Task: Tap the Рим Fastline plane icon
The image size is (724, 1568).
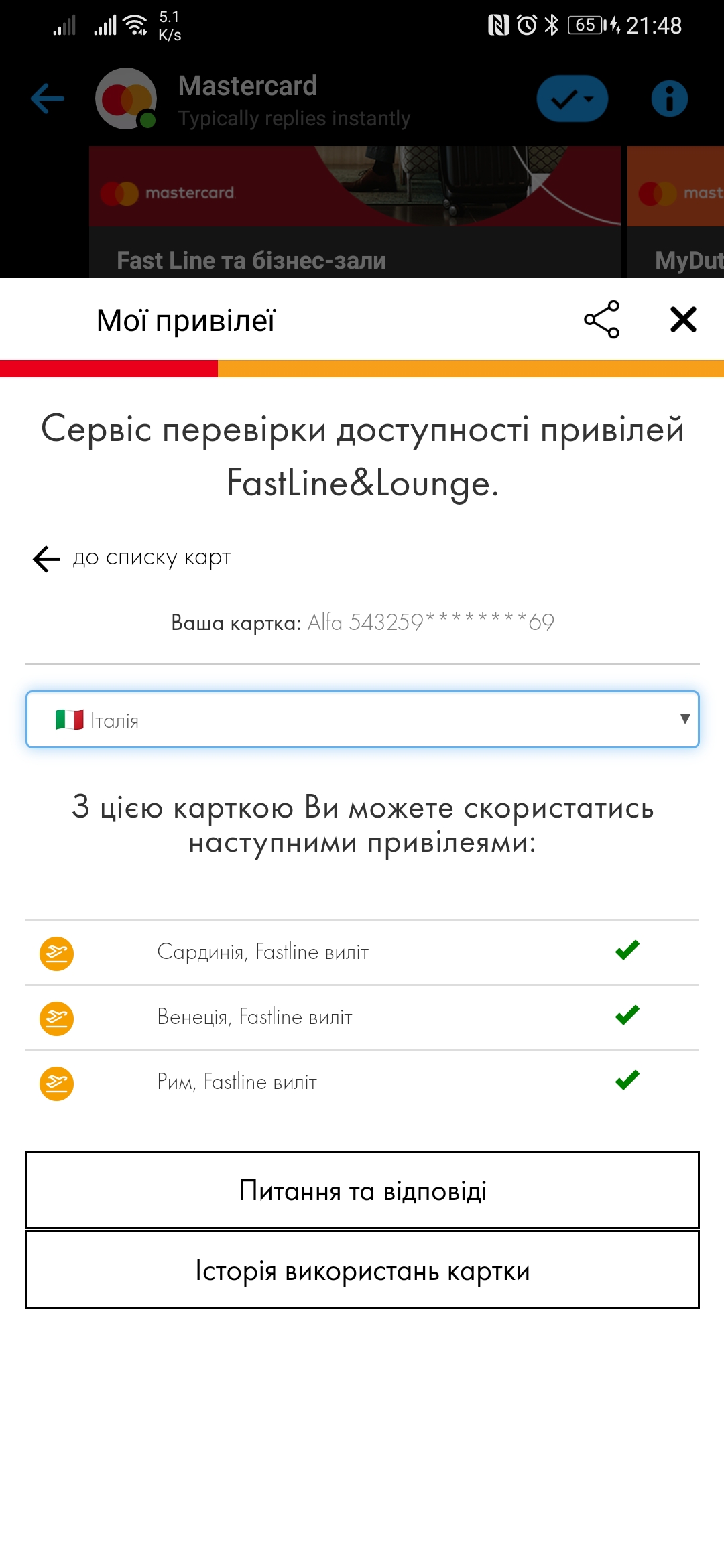Action: point(57,1084)
